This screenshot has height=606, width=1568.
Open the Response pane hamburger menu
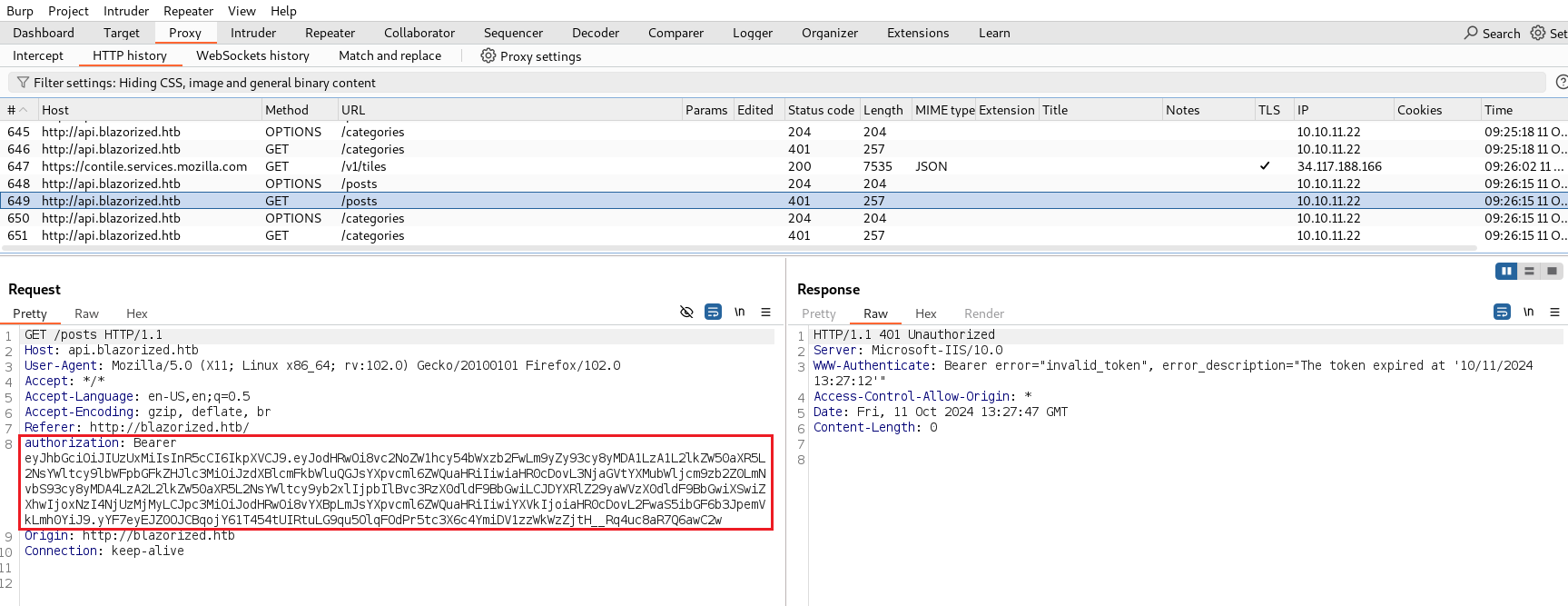pyautogui.click(x=1554, y=313)
